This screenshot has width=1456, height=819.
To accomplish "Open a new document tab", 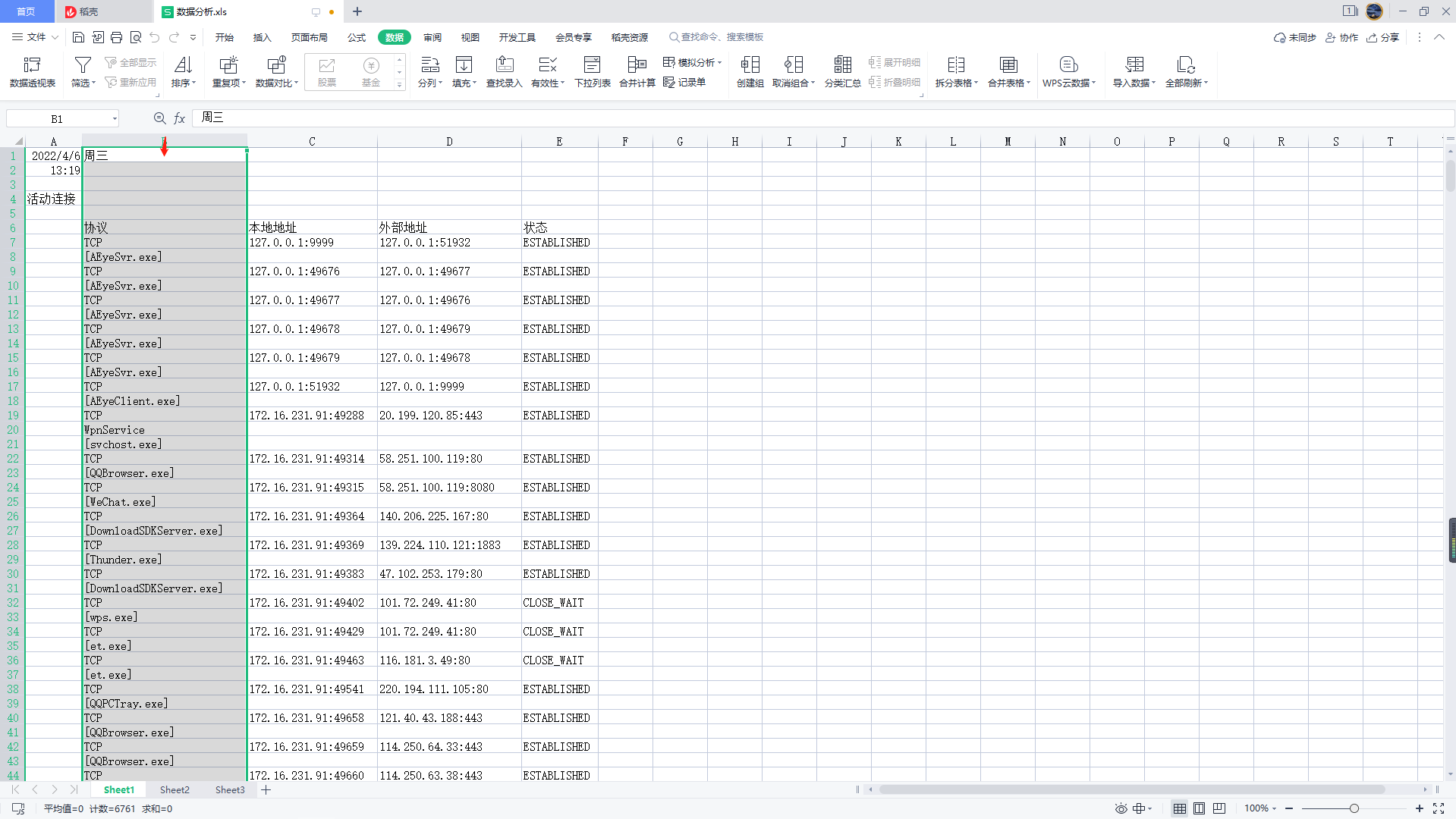I will pos(357,11).
